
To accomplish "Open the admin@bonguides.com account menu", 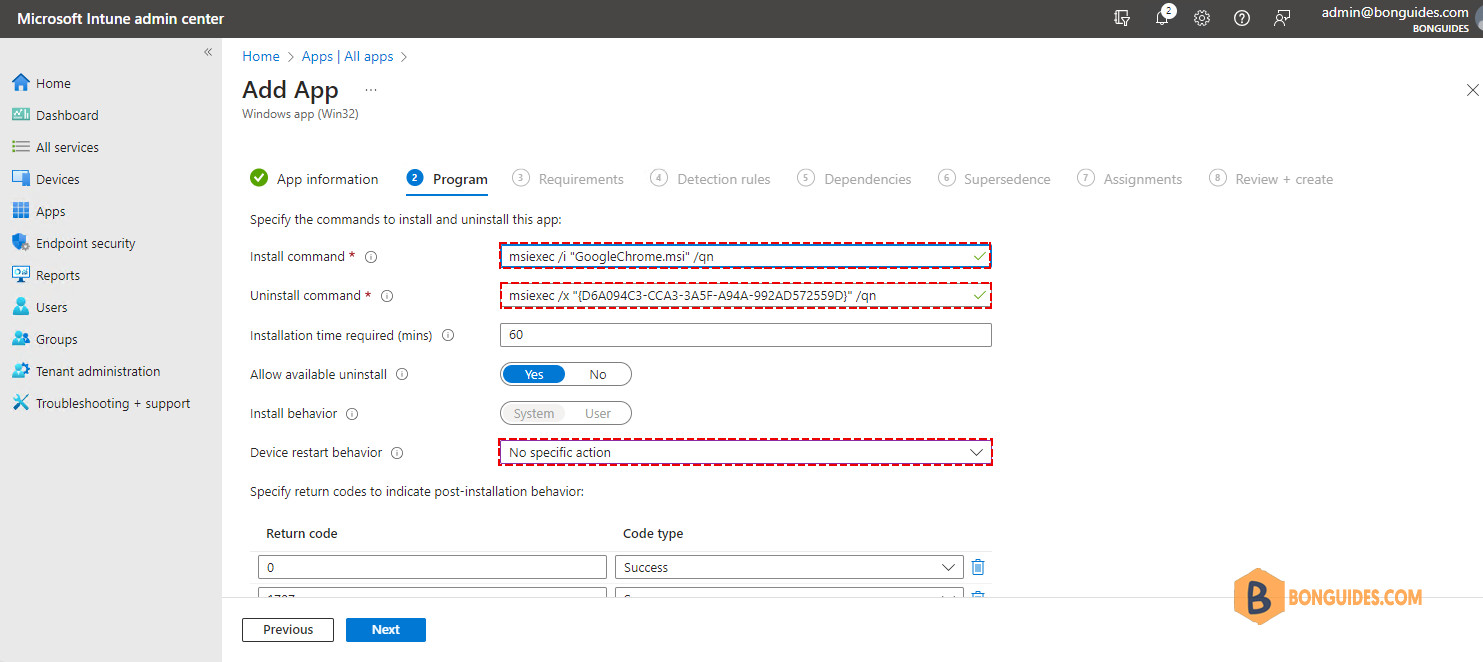I will tap(1394, 19).
